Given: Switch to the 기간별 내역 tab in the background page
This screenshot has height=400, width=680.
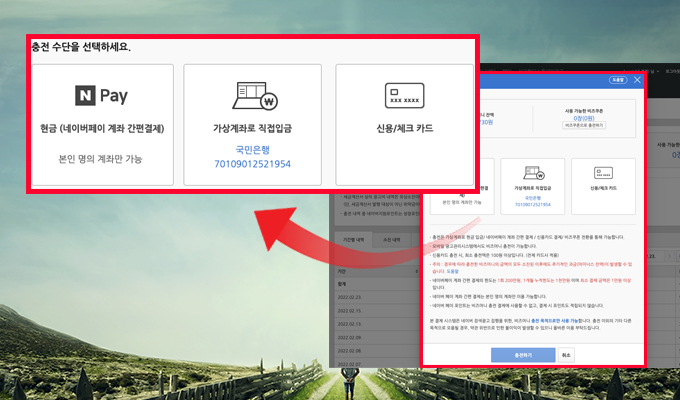Looking at the screenshot, I should [x=353, y=239].
